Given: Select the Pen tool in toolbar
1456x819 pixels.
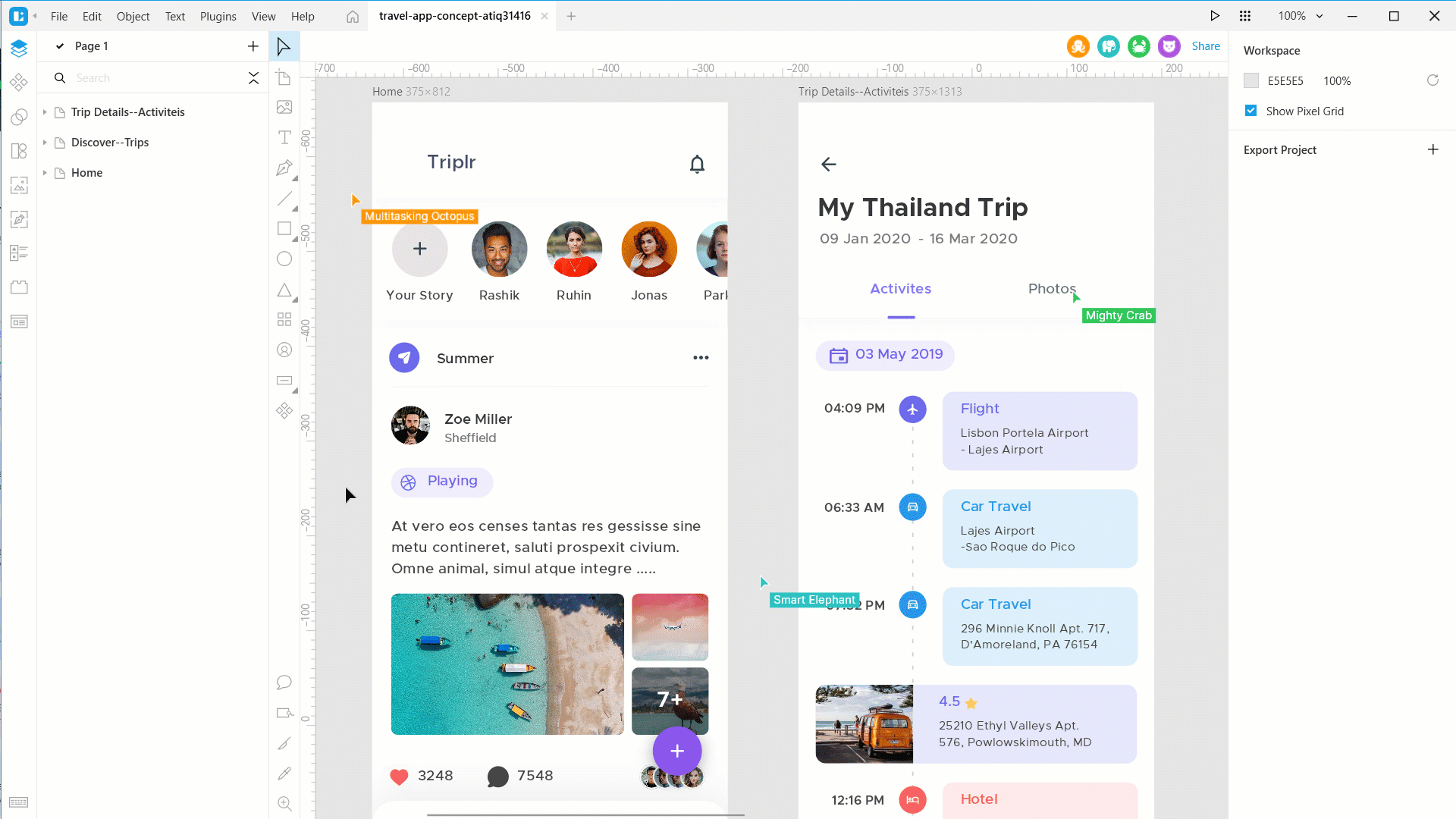Looking at the screenshot, I should click(284, 168).
